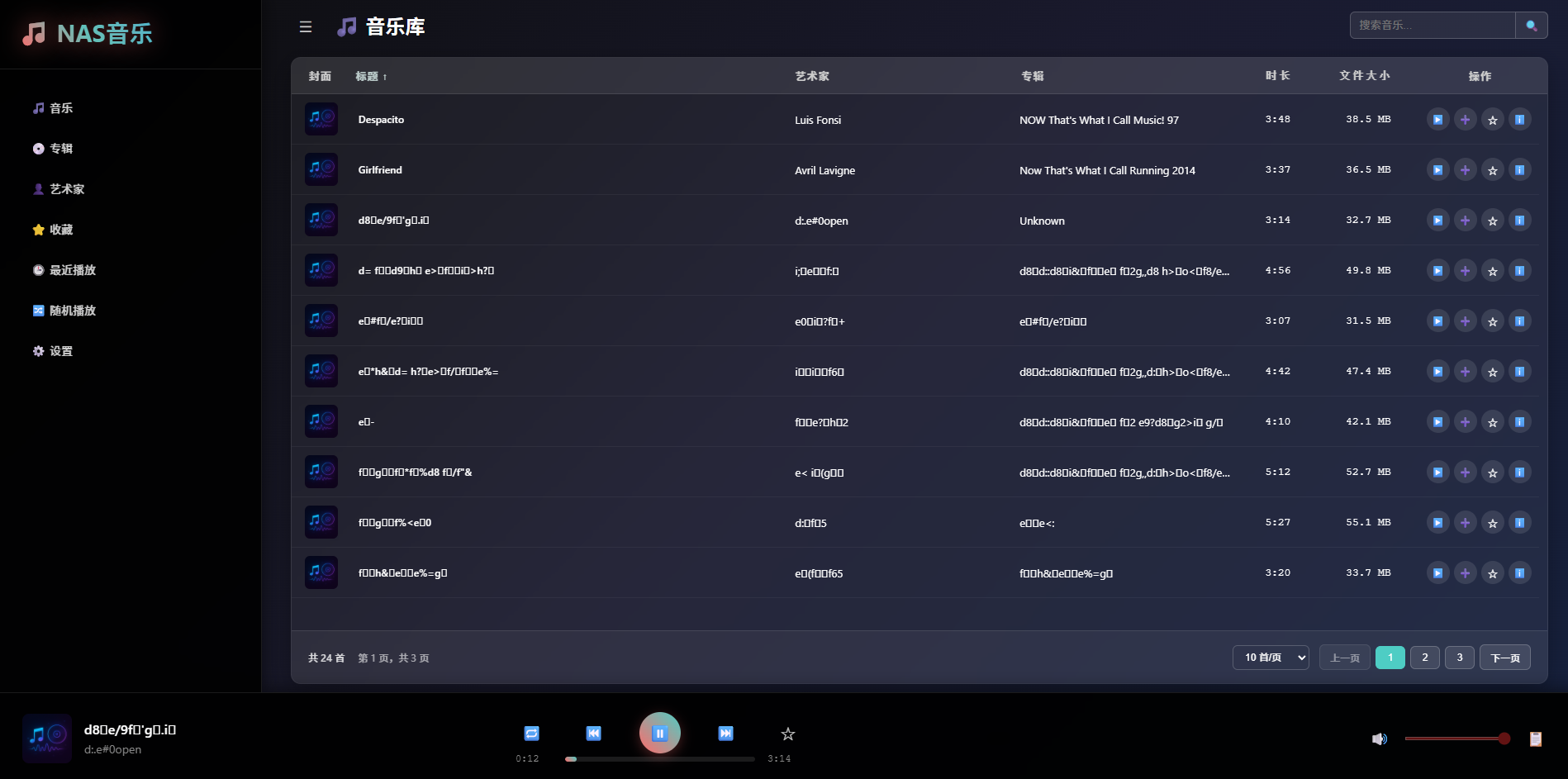The height and width of the screenshot is (779, 1568).
Task: Skip to the next track
Action: (x=725, y=734)
